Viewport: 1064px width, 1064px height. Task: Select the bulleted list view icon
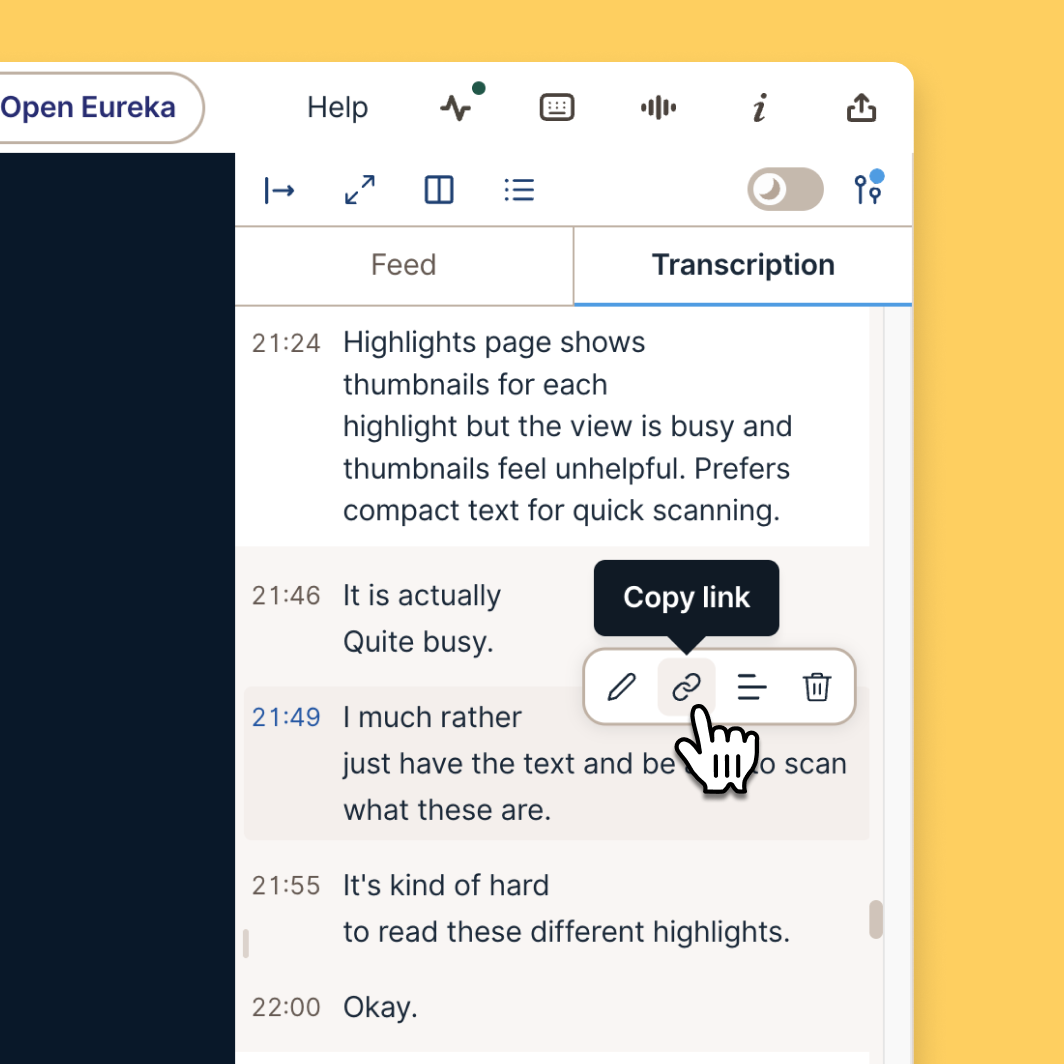point(519,190)
